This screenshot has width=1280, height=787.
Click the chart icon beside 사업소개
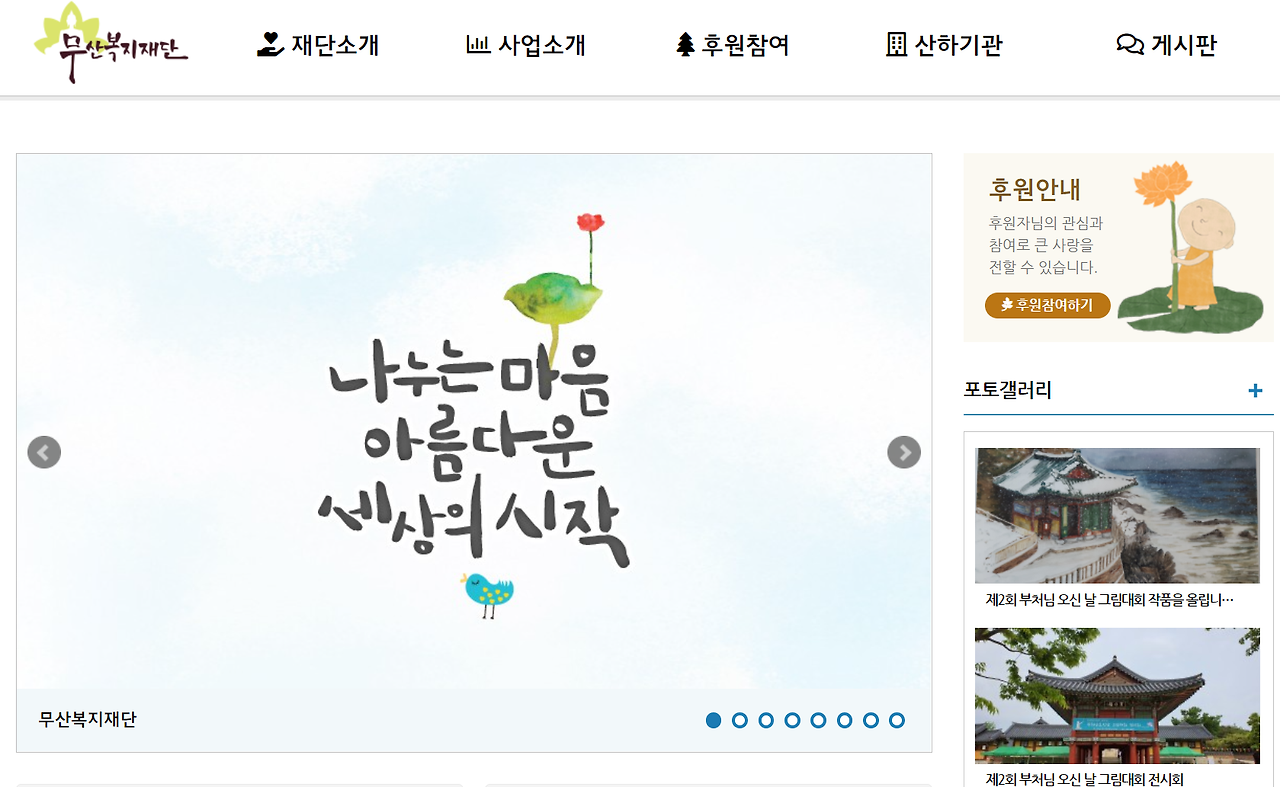478,44
